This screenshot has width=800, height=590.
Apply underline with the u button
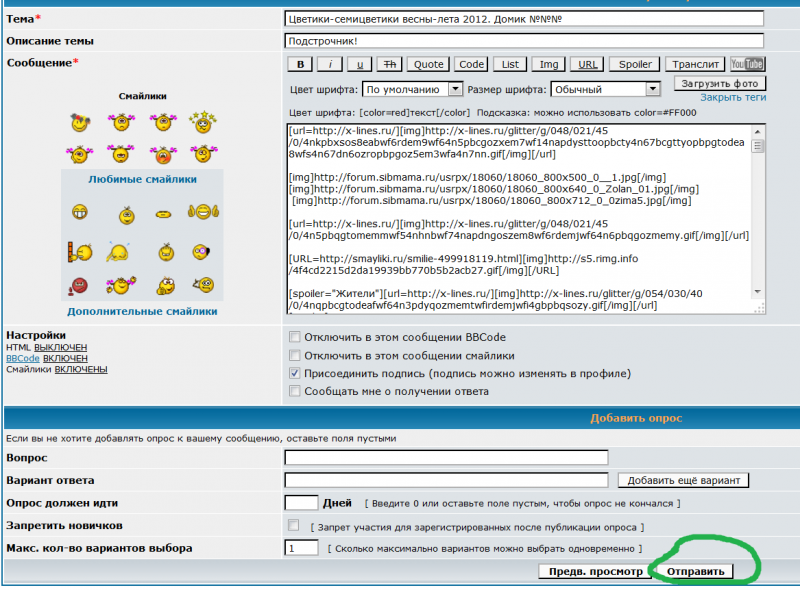point(360,64)
